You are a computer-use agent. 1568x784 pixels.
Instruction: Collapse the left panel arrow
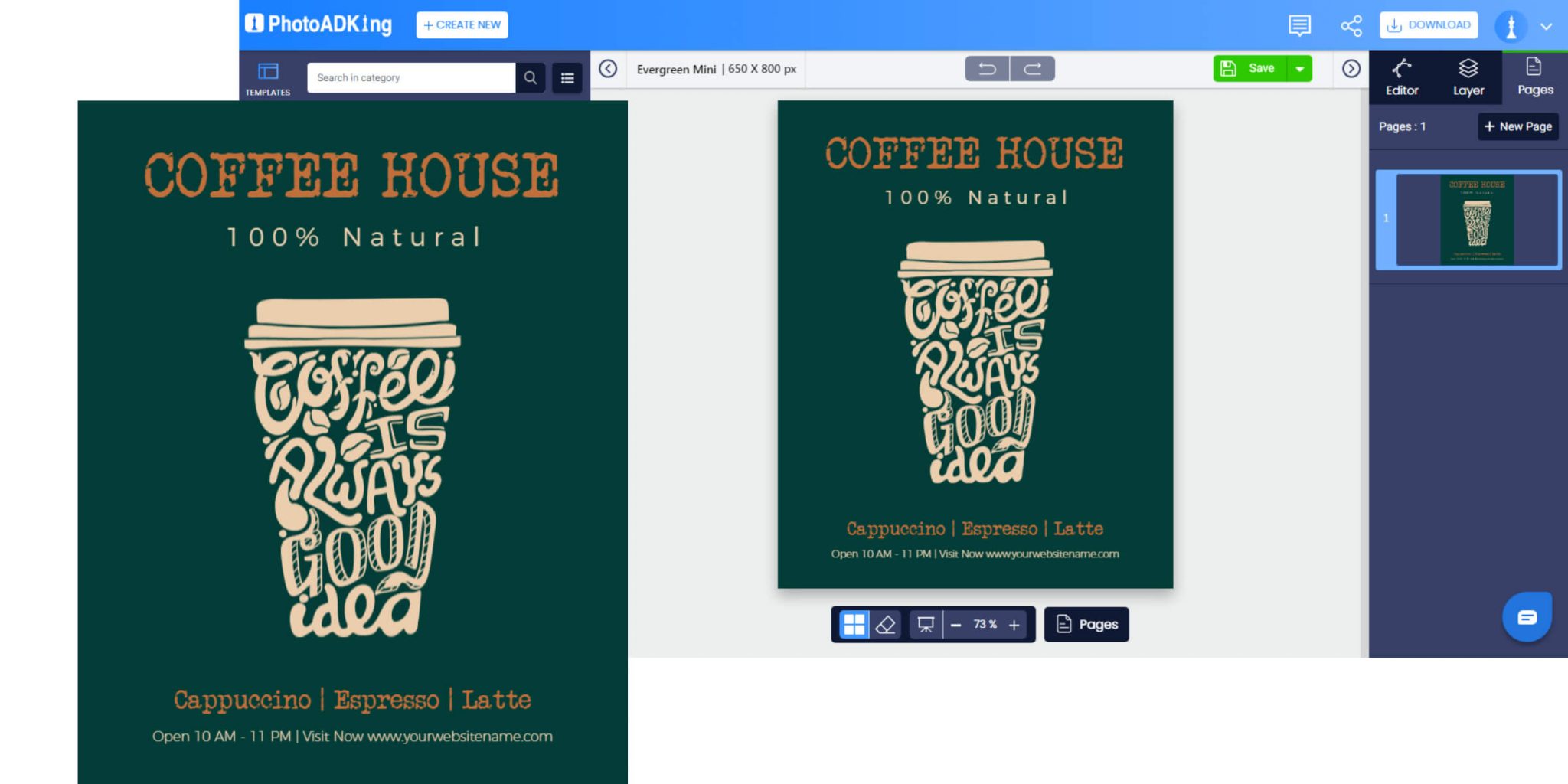tap(608, 69)
